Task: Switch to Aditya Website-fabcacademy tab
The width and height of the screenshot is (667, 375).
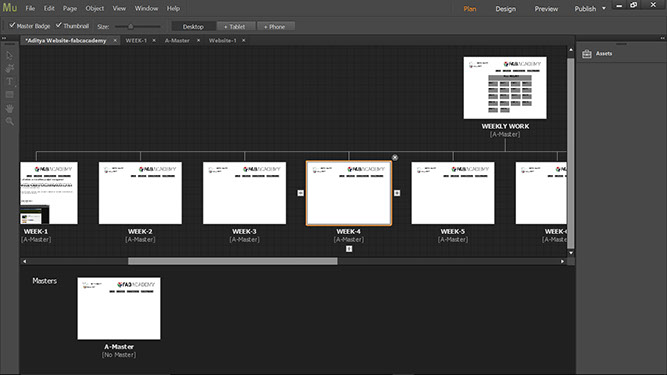Action: [x=66, y=40]
